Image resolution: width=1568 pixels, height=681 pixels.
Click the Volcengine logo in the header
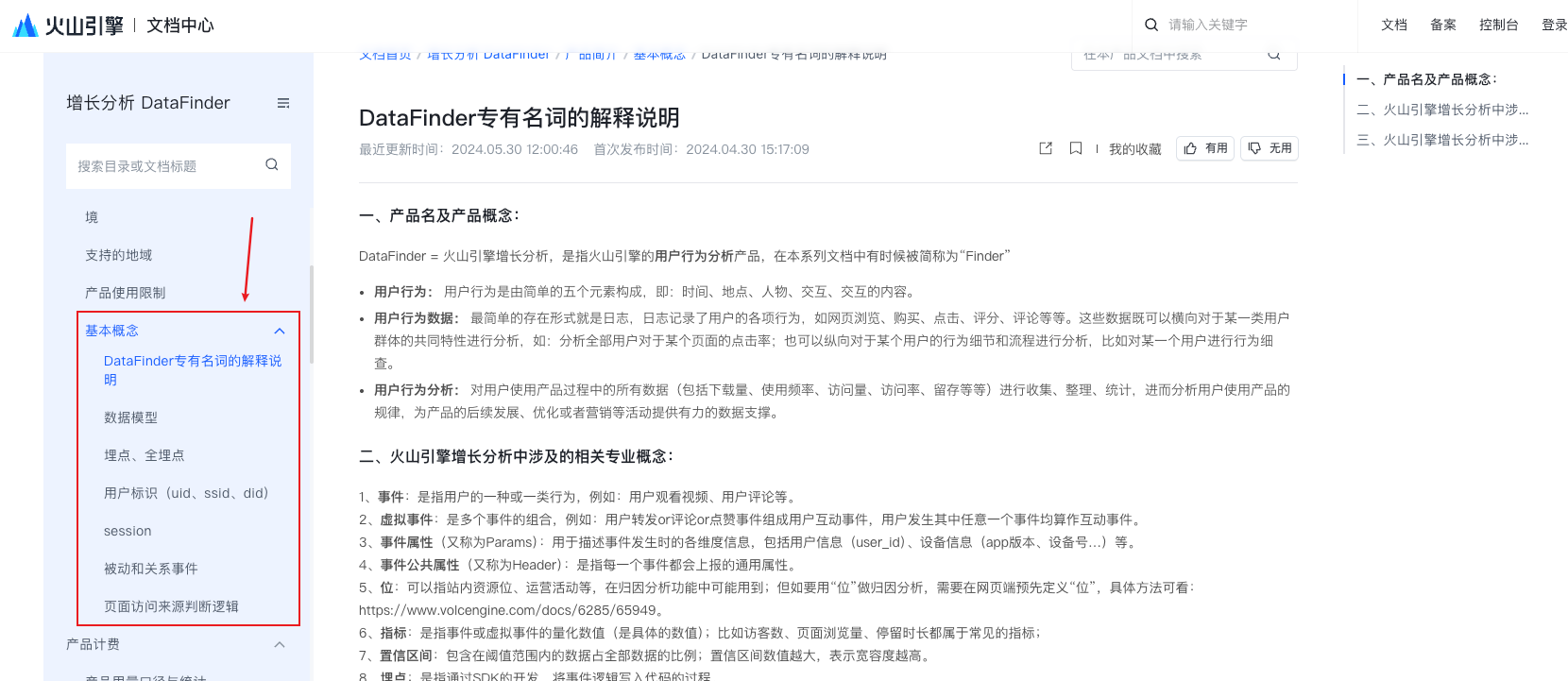(68, 26)
